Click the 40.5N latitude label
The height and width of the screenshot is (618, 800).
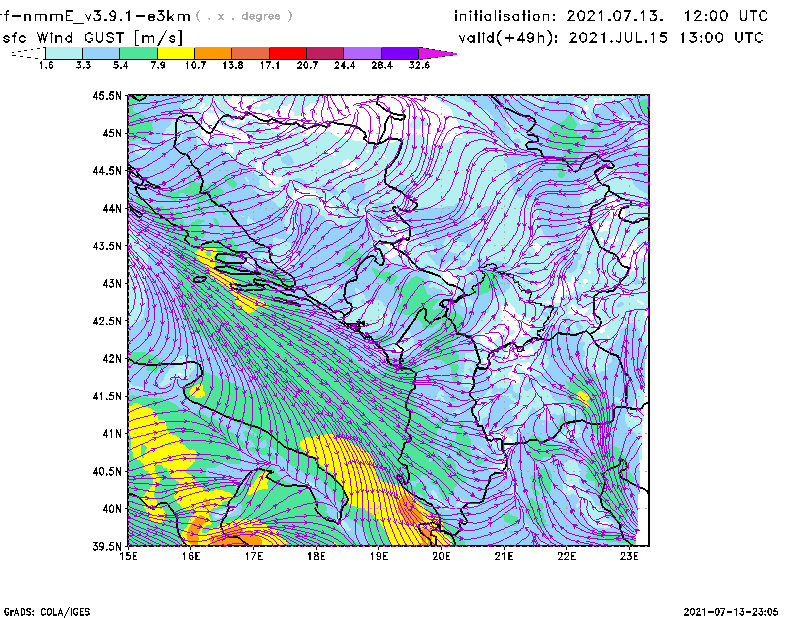pyautogui.click(x=107, y=471)
